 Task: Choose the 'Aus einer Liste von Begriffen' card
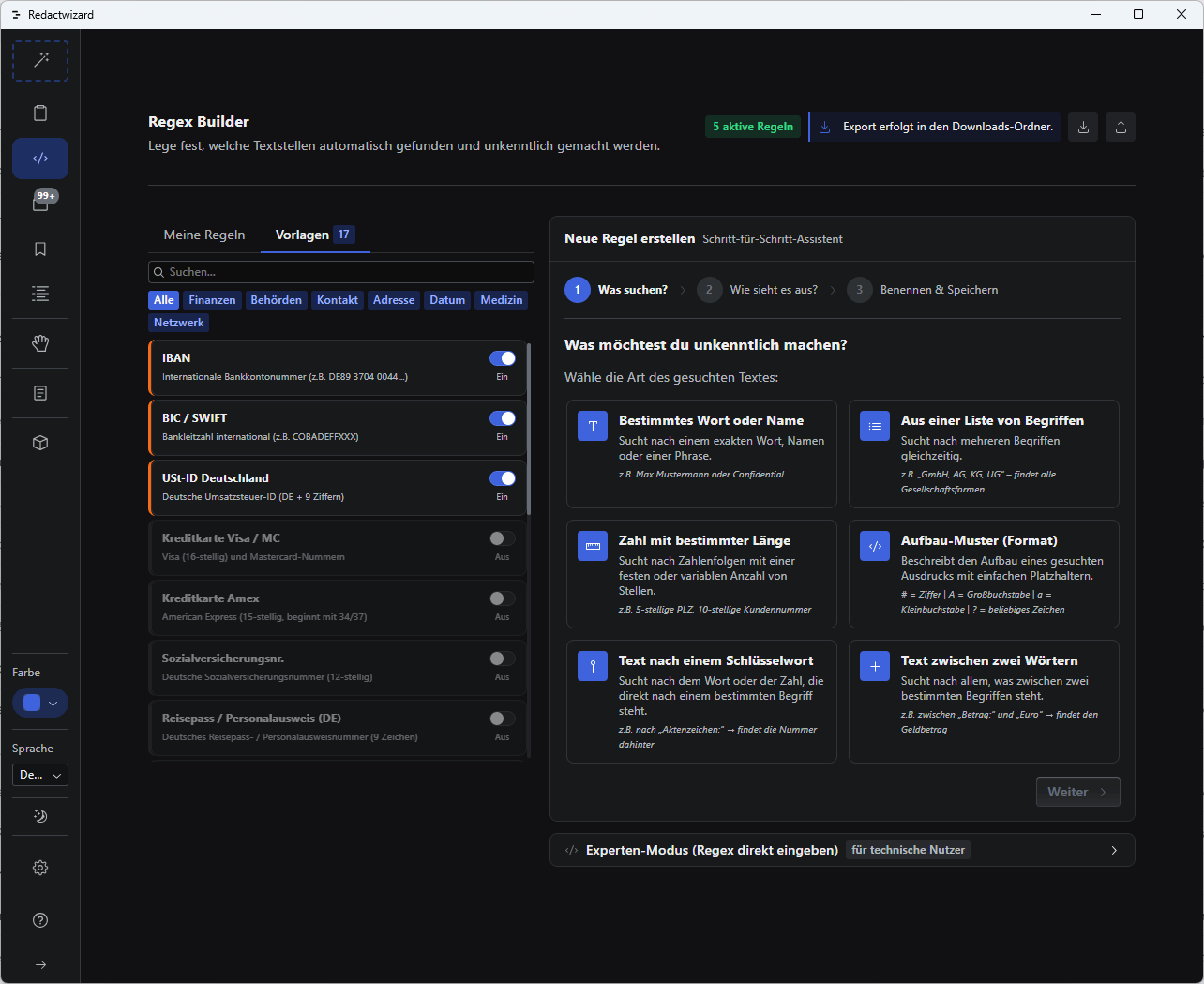(x=984, y=454)
